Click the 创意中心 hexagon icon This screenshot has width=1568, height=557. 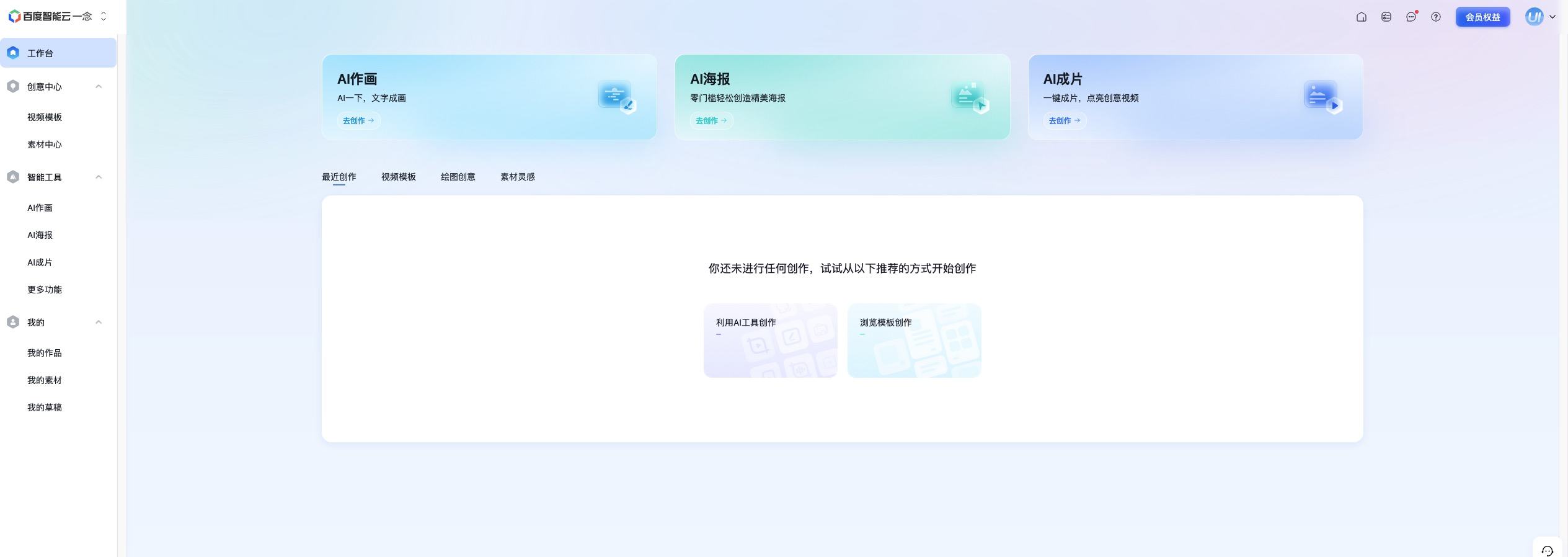[13, 86]
